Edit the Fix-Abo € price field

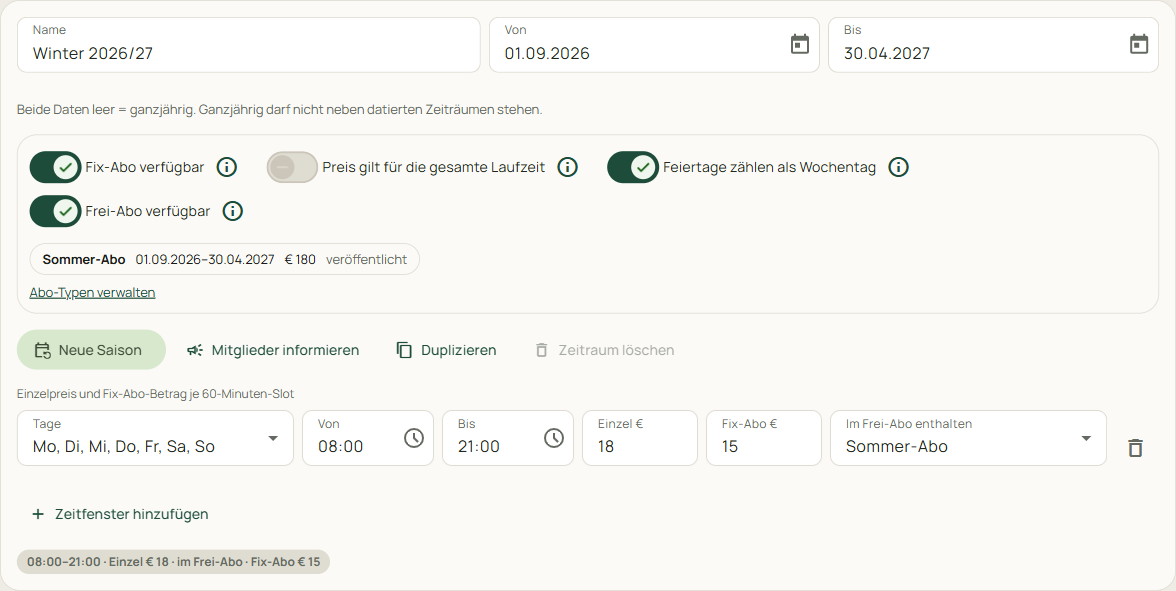click(x=764, y=438)
